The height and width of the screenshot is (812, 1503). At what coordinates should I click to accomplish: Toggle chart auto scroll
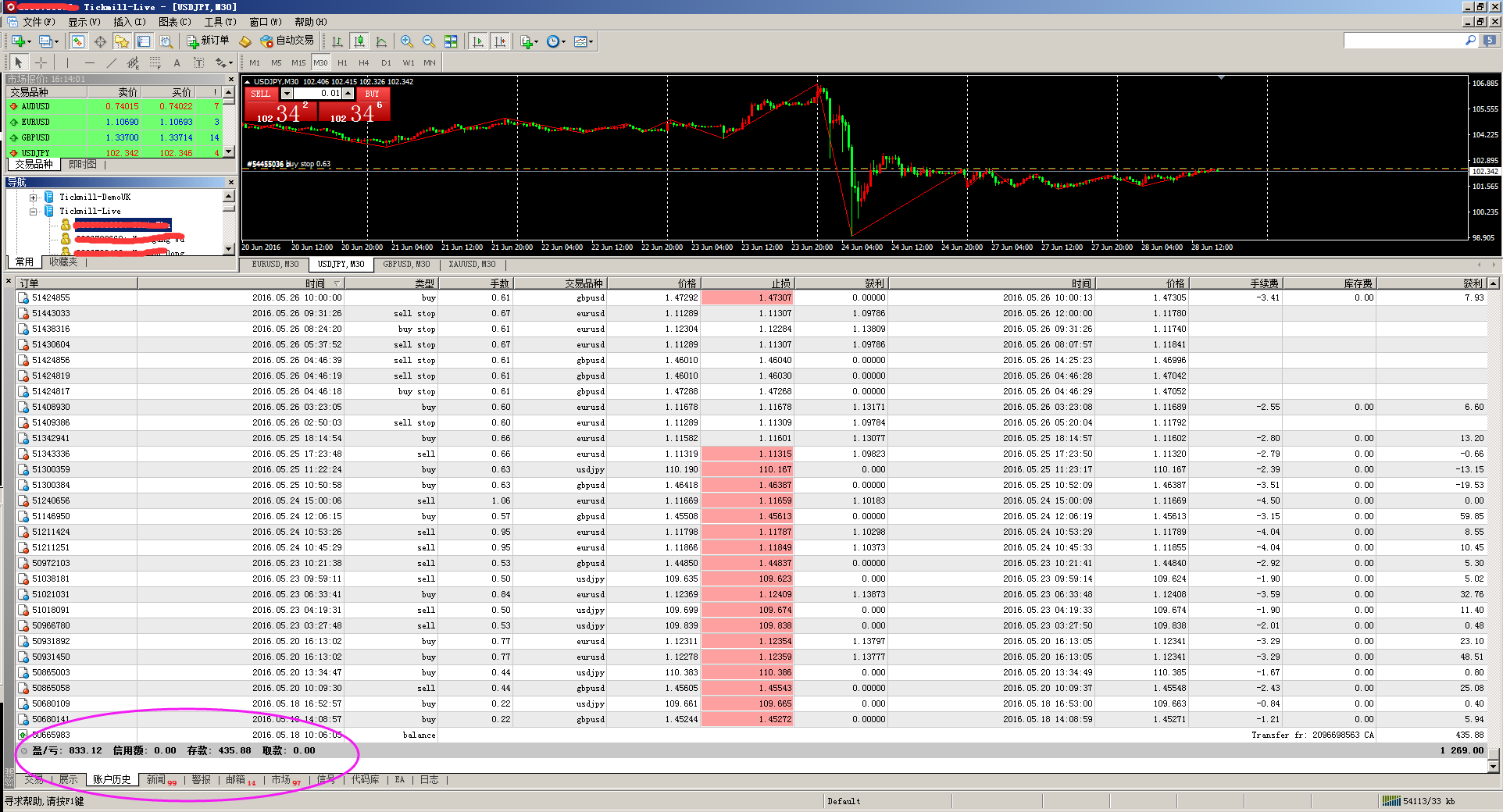coord(478,41)
